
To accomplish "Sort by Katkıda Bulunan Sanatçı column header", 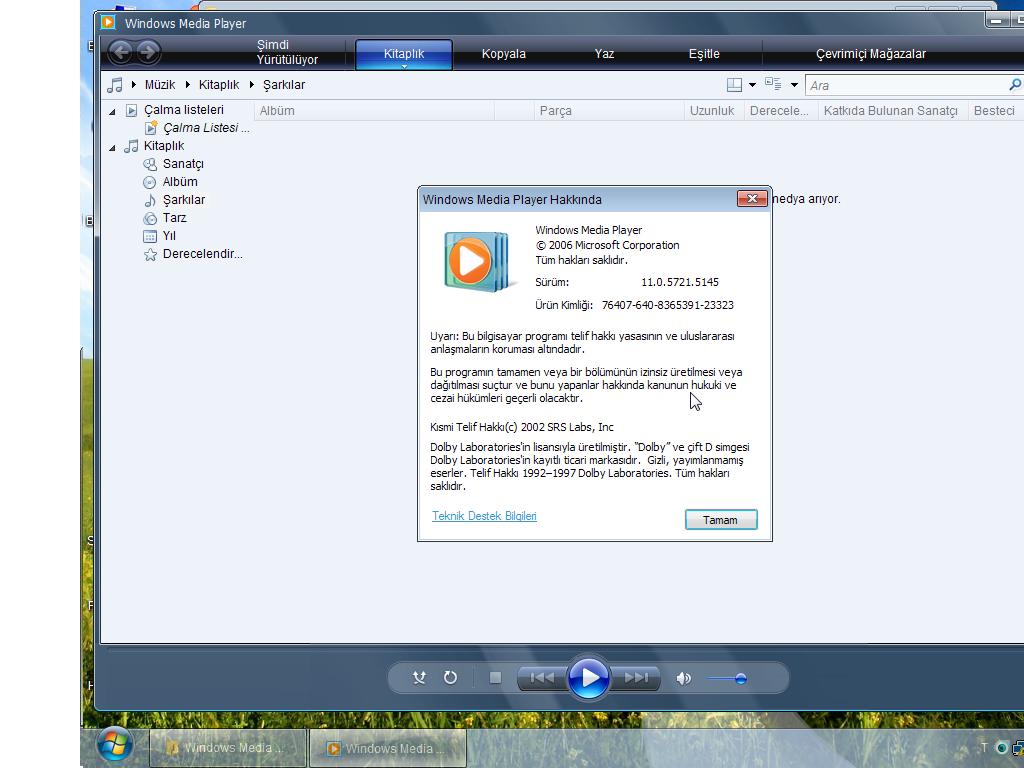I will click(x=893, y=111).
